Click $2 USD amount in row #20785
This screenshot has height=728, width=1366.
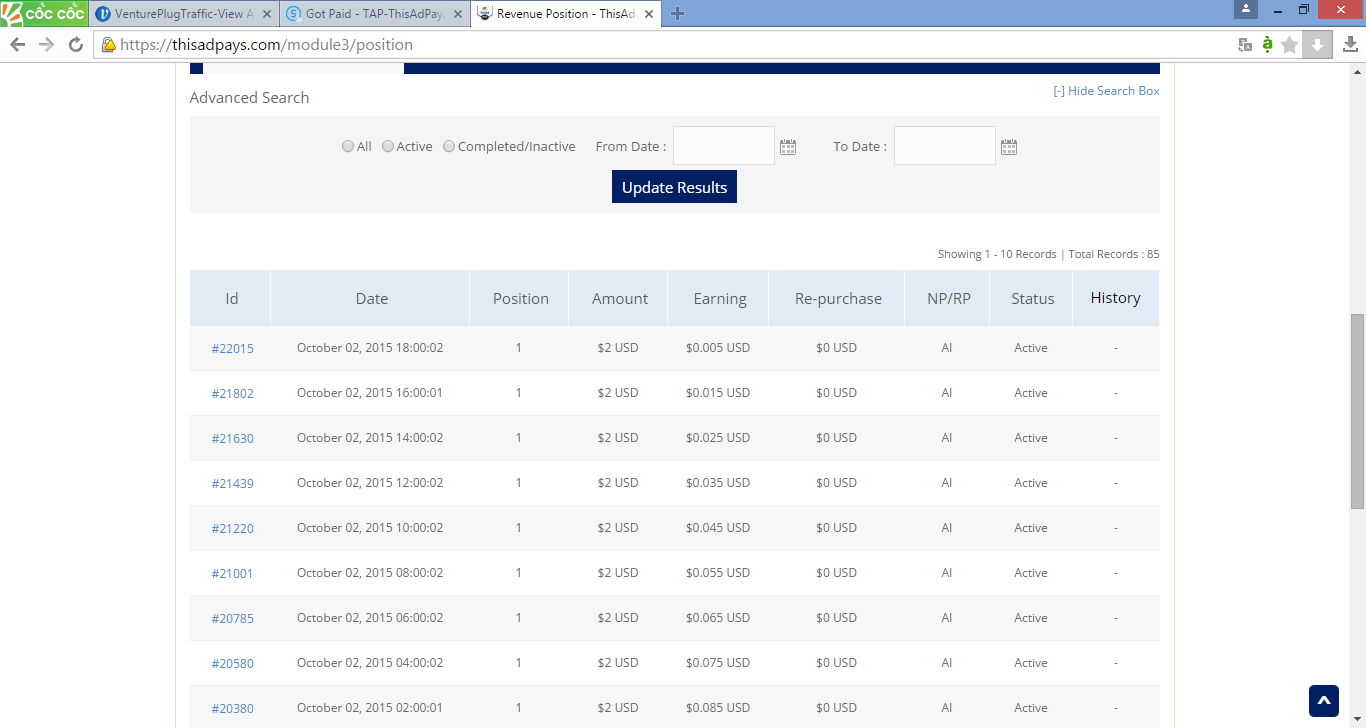pyautogui.click(x=618, y=618)
